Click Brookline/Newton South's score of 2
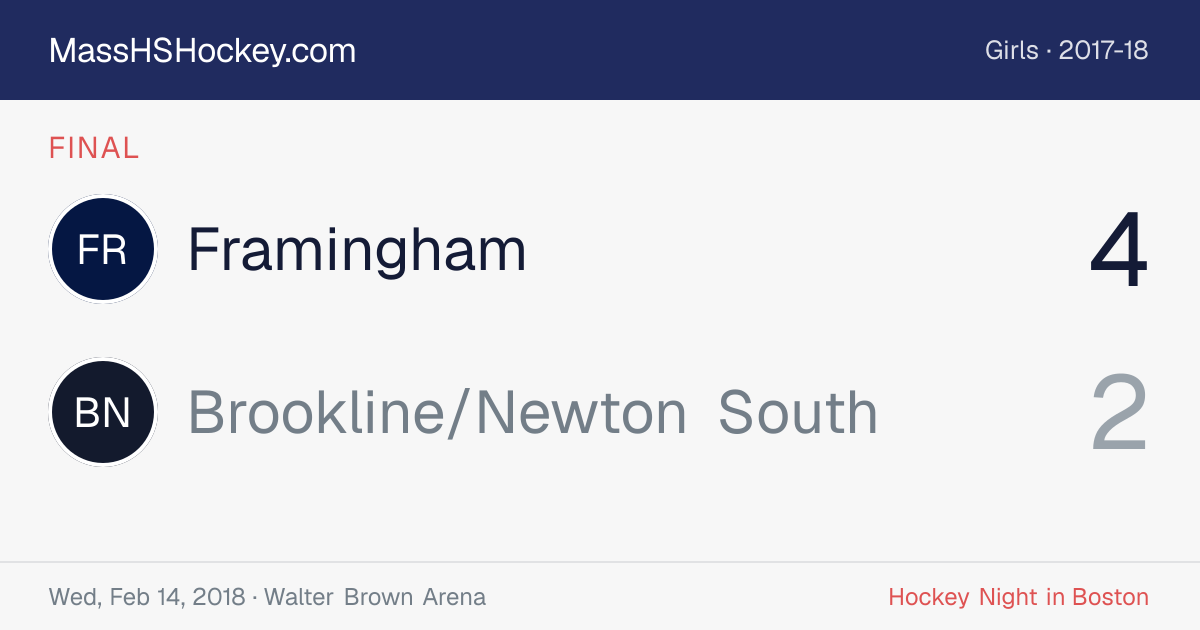The height and width of the screenshot is (630, 1200). (x=1120, y=412)
